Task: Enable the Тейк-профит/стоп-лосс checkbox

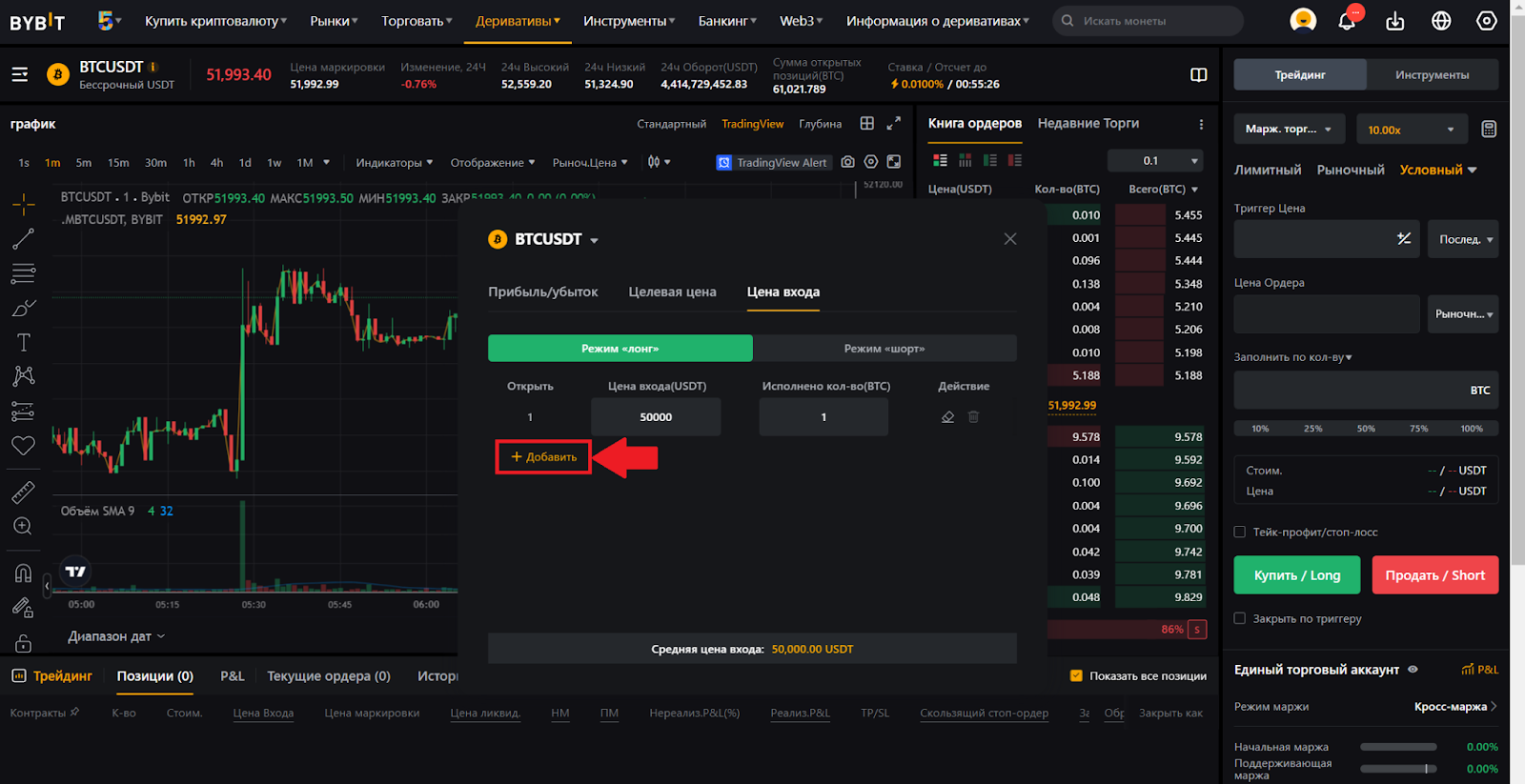Action: pyautogui.click(x=1240, y=533)
